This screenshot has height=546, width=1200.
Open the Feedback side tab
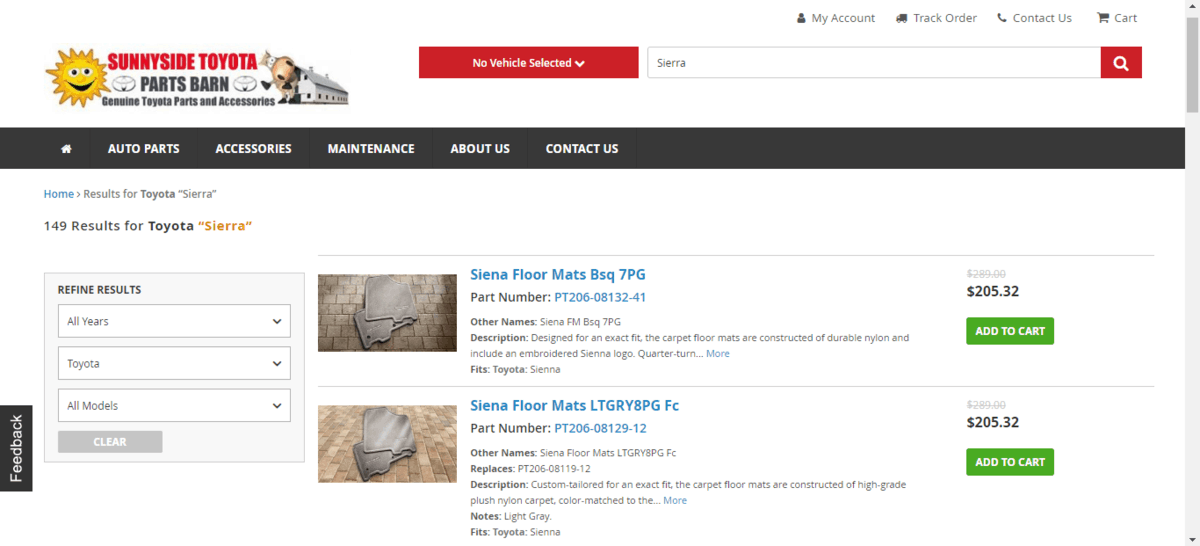[16, 448]
